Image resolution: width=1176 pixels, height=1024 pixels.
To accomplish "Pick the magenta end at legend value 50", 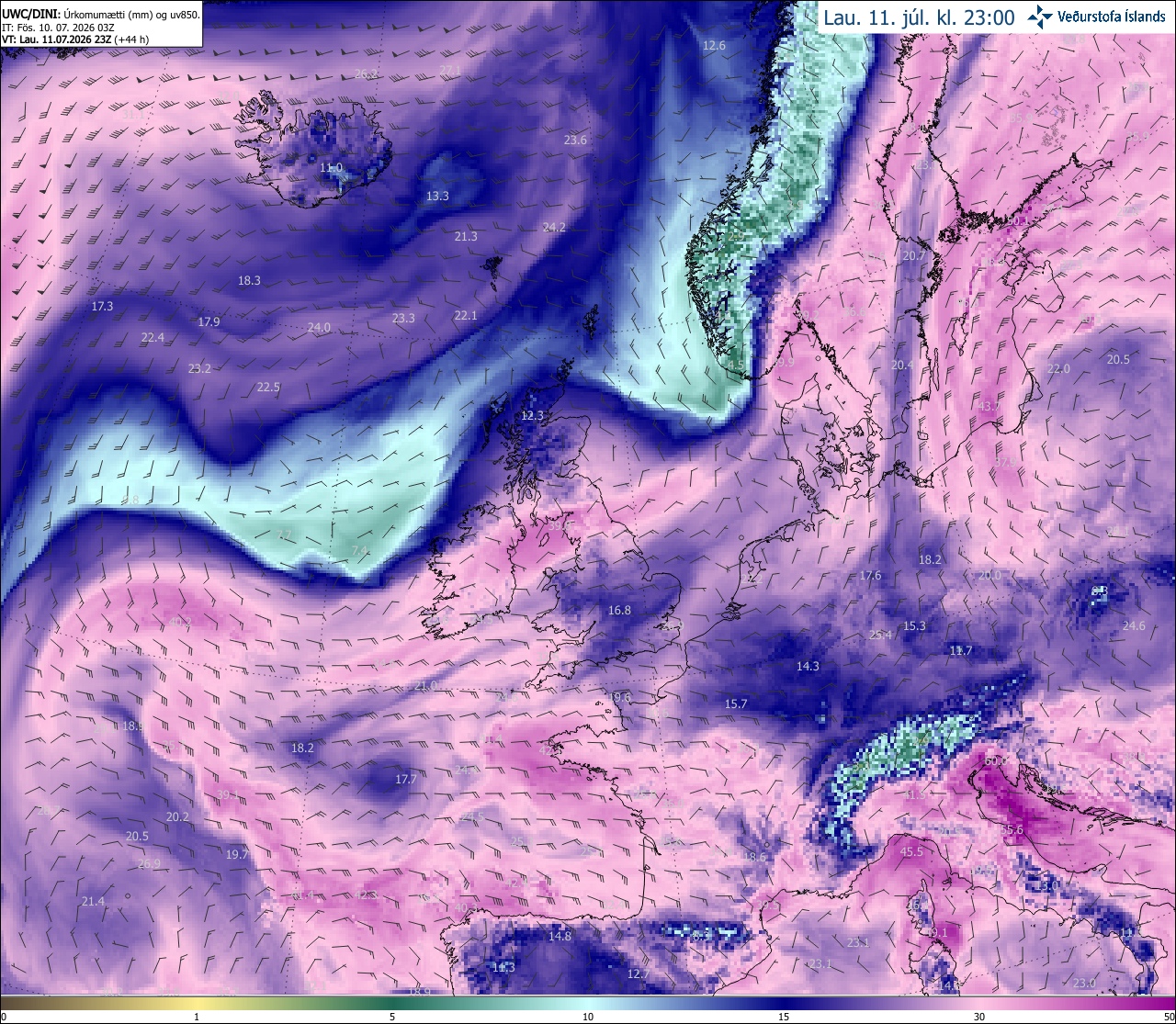I will [x=1167, y=1003].
